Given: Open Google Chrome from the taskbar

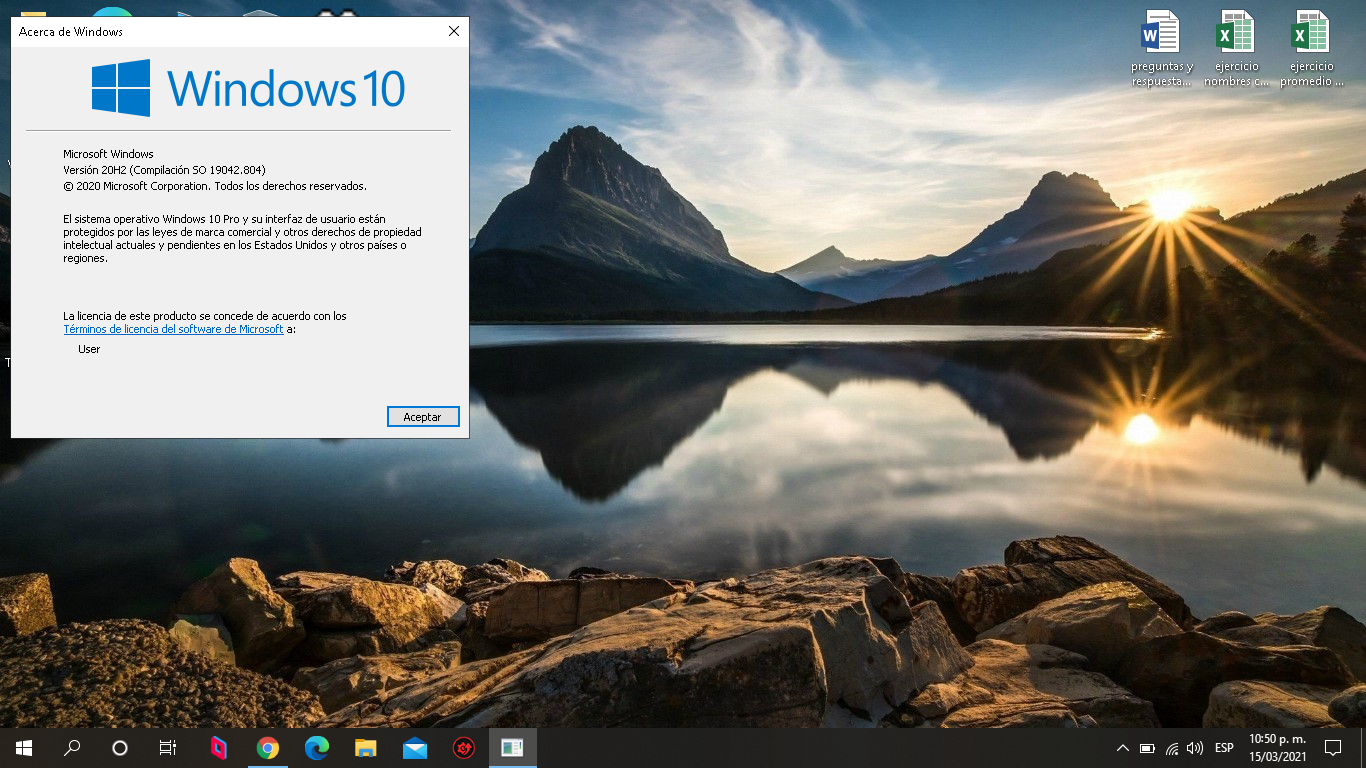Looking at the screenshot, I should pyautogui.click(x=267, y=748).
